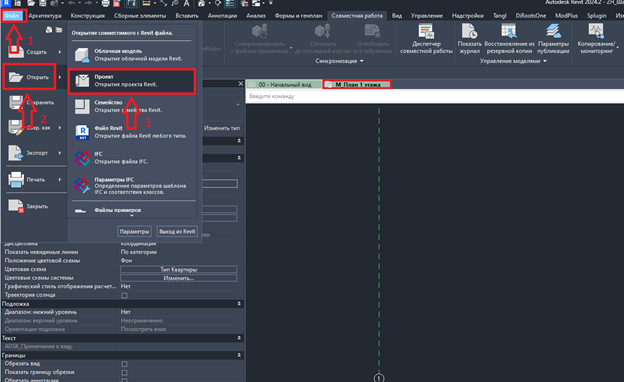Toggle the Обрезать вид checkbox

point(125,364)
